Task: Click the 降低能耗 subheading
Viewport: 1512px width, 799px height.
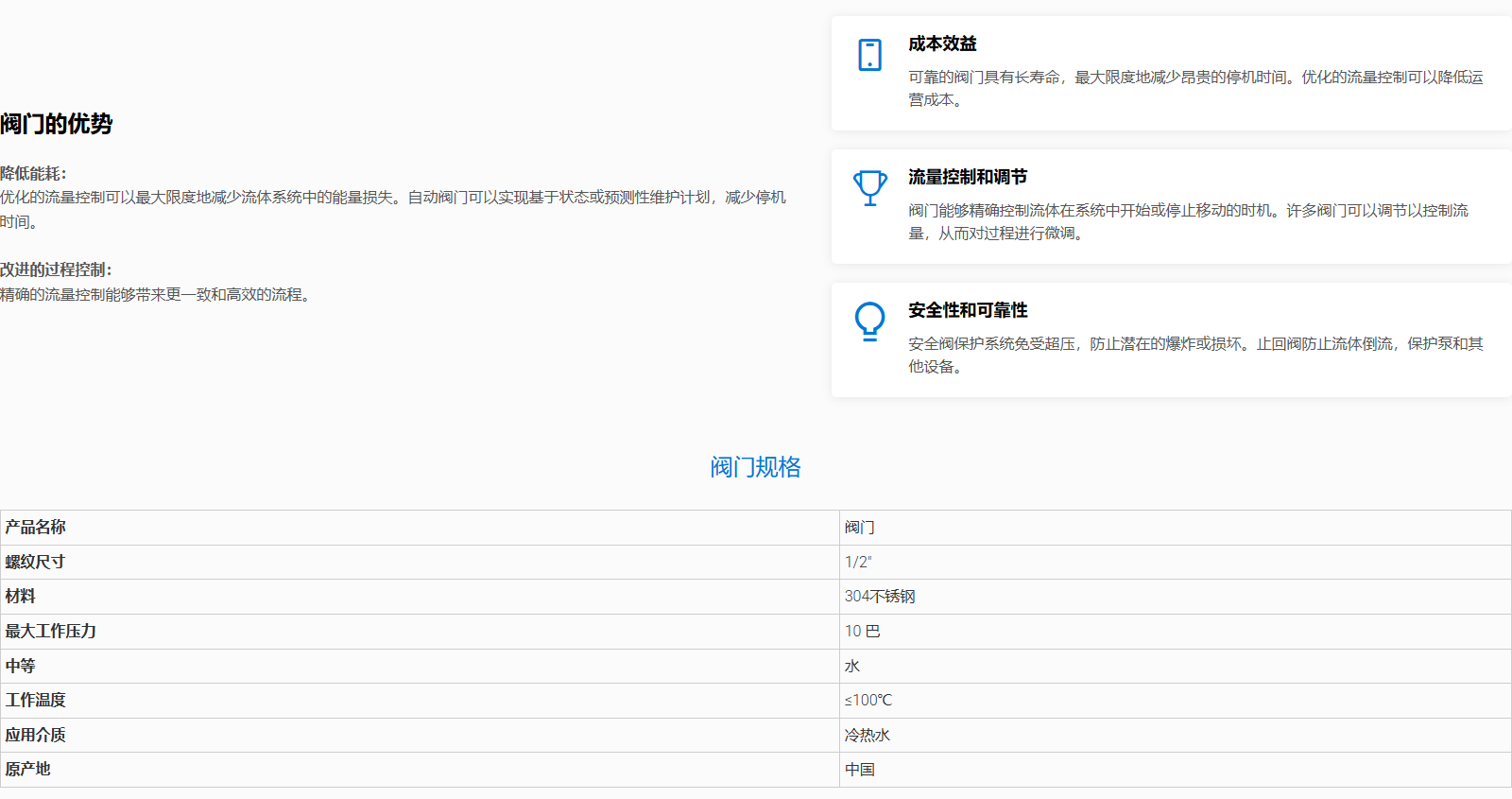Action: point(34,174)
